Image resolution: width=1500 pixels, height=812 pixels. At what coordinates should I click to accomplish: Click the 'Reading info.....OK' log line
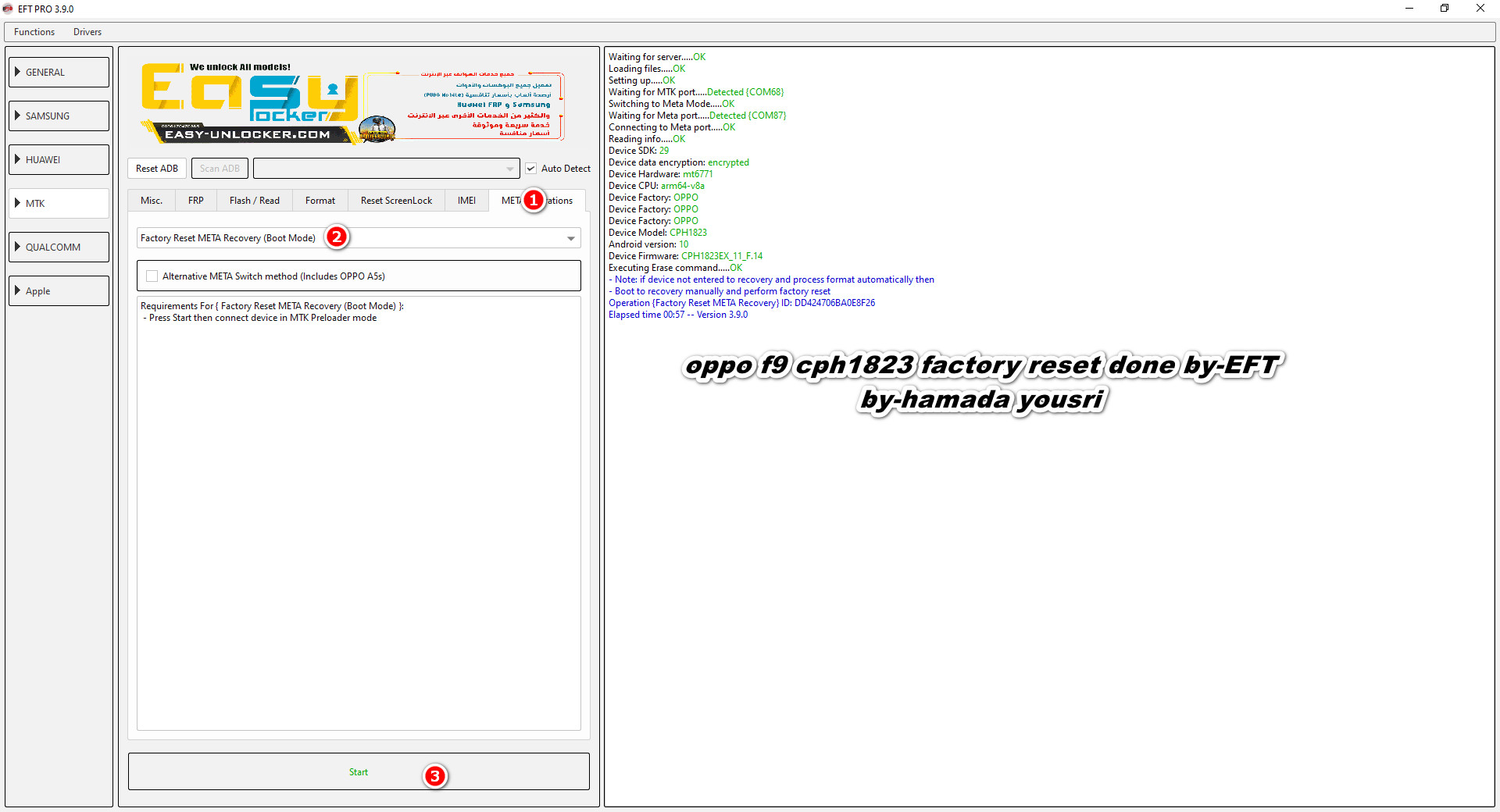click(x=647, y=139)
